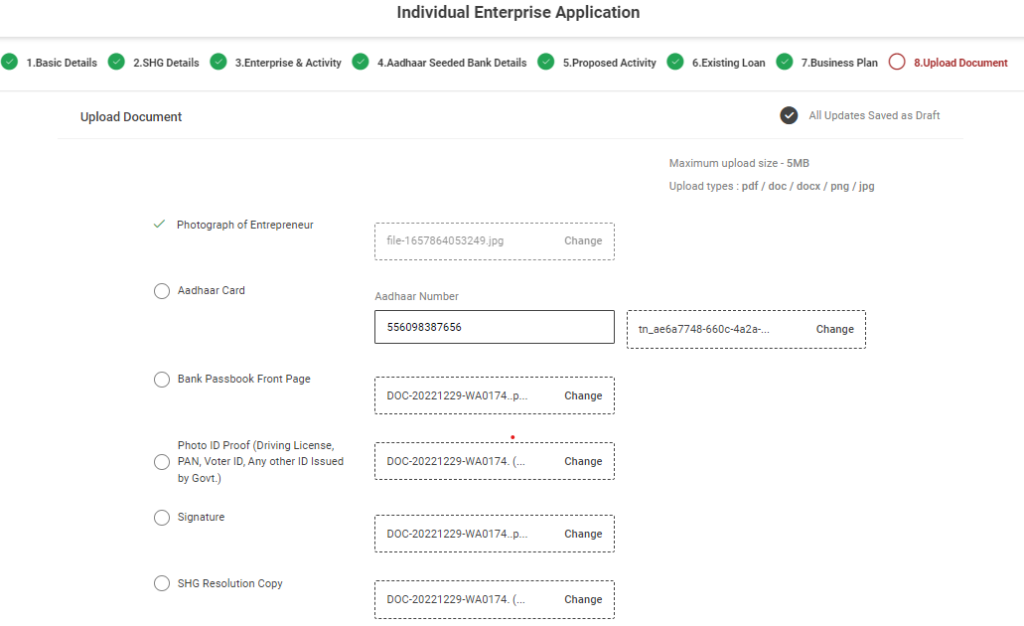Change the uploaded Signature document
Viewport: 1024px width, 626px height.
coord(583,534)
